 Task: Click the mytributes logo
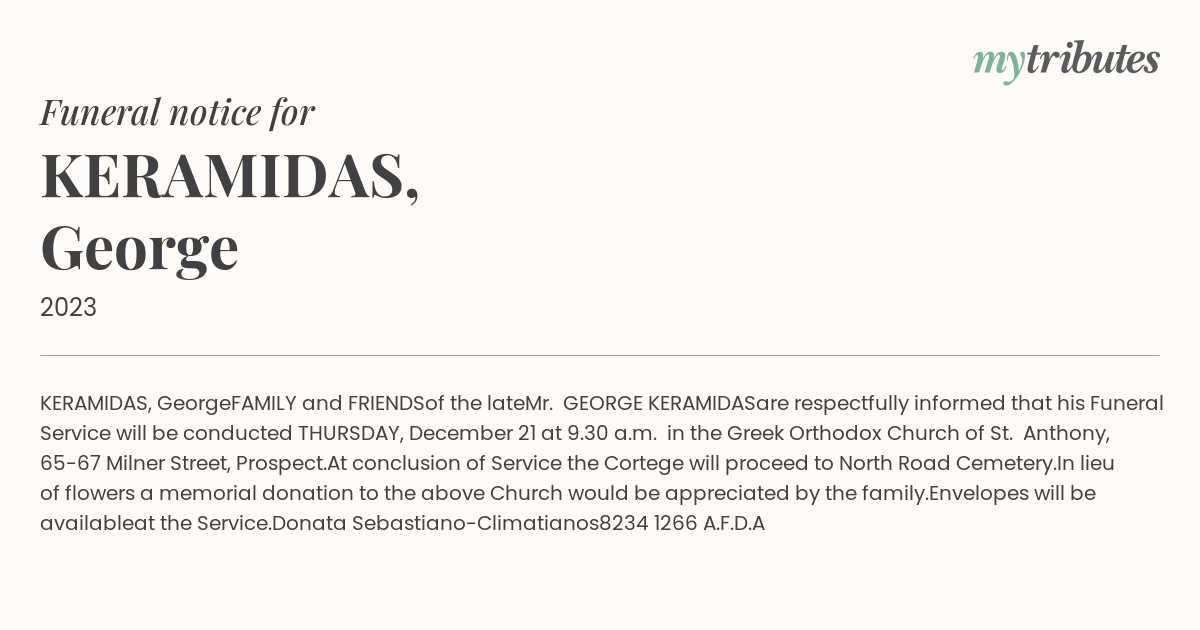pyautogui.click(x=1066, y=61)
